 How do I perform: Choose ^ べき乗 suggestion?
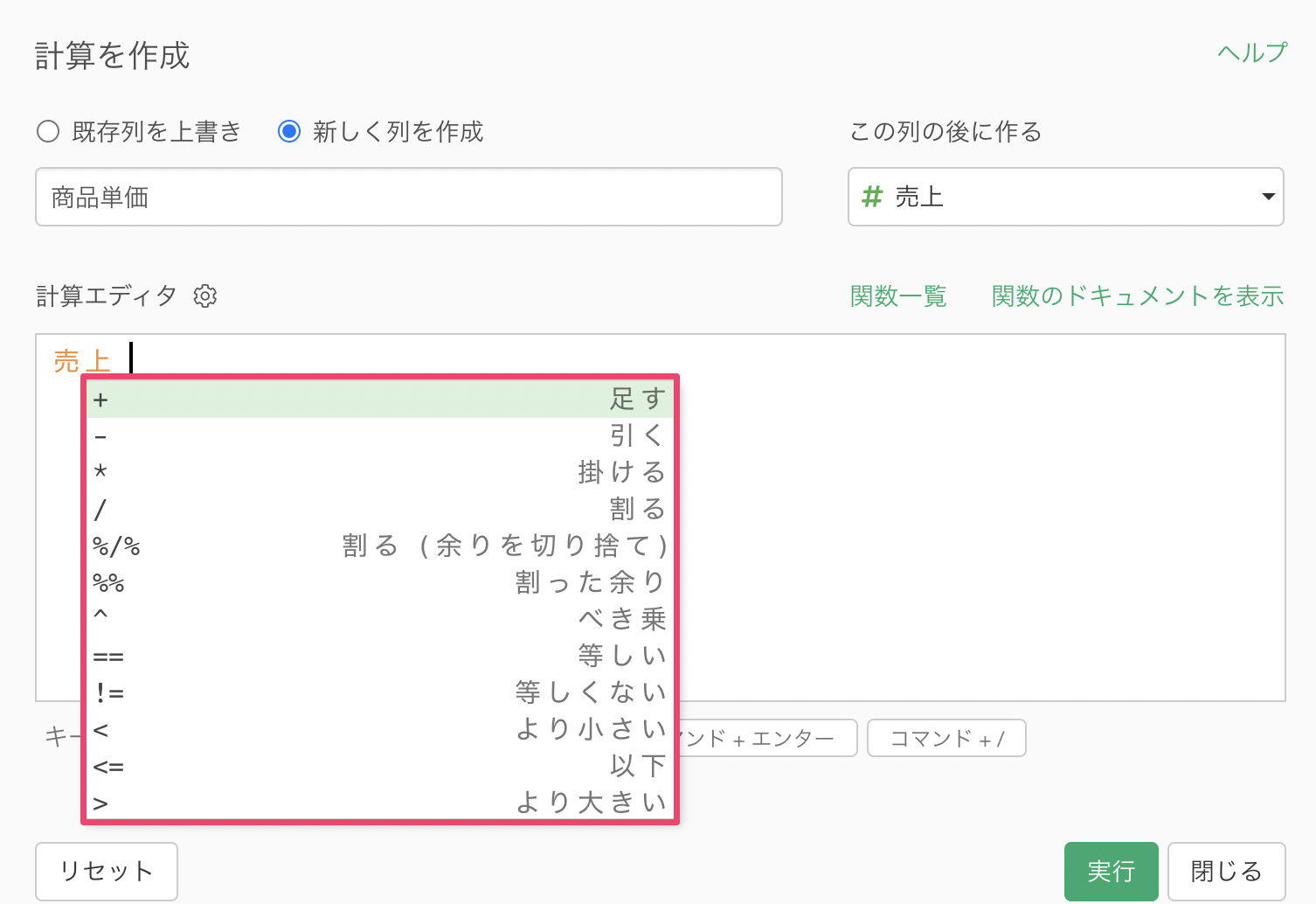[380, 619]
